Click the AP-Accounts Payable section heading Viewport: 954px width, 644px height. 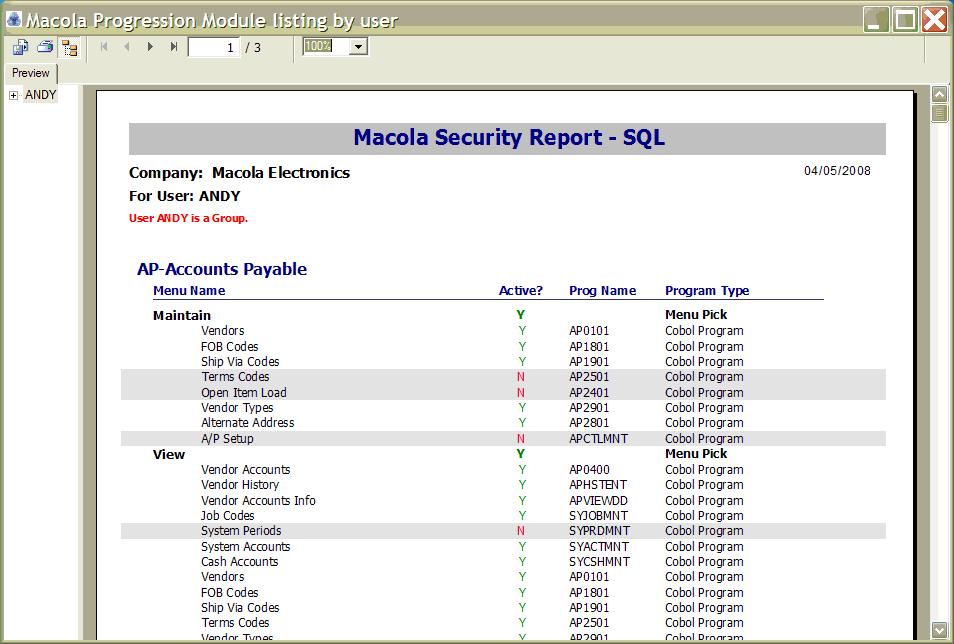(222, 269)
